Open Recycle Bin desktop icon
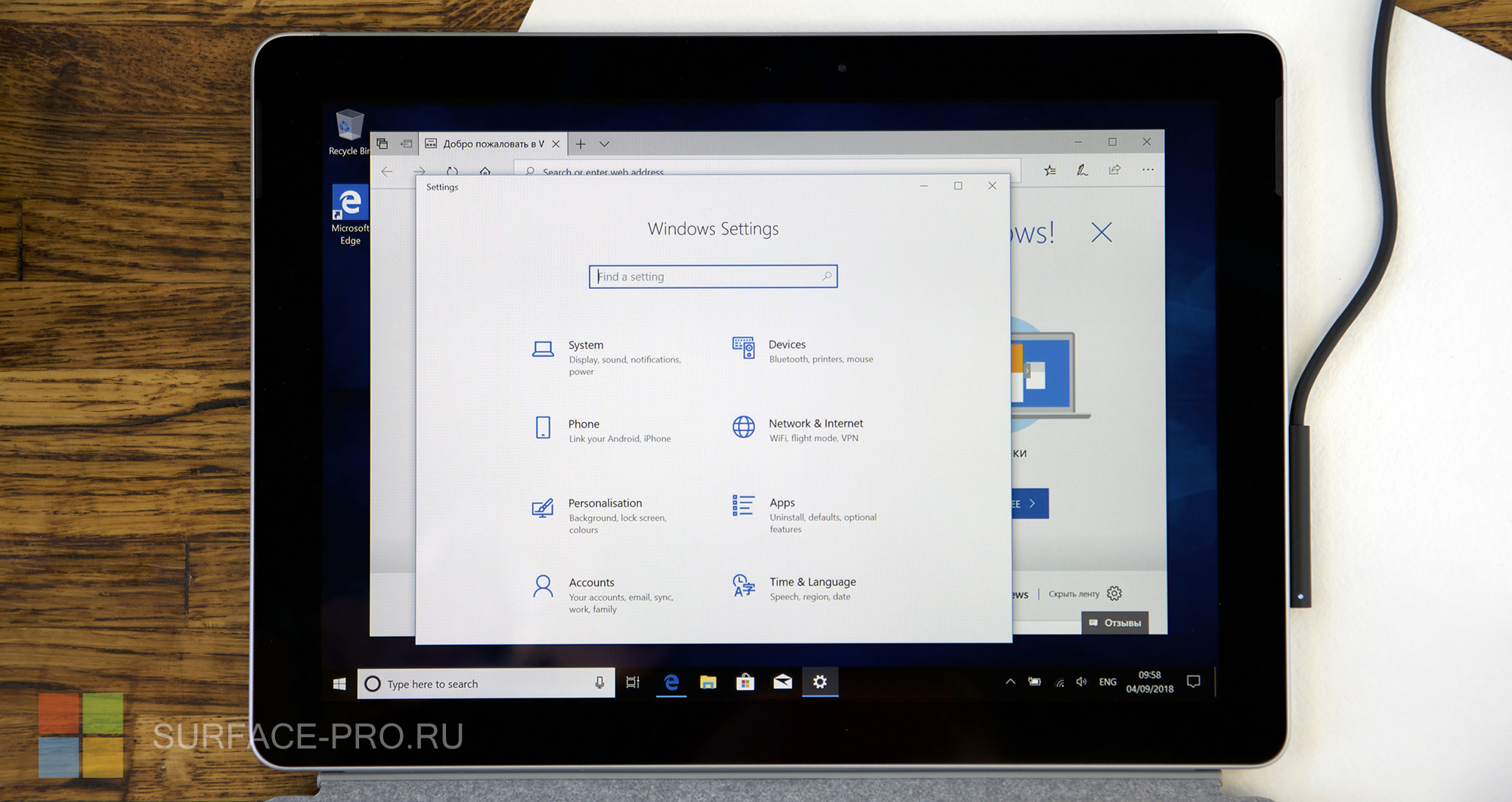 point(349,133)
